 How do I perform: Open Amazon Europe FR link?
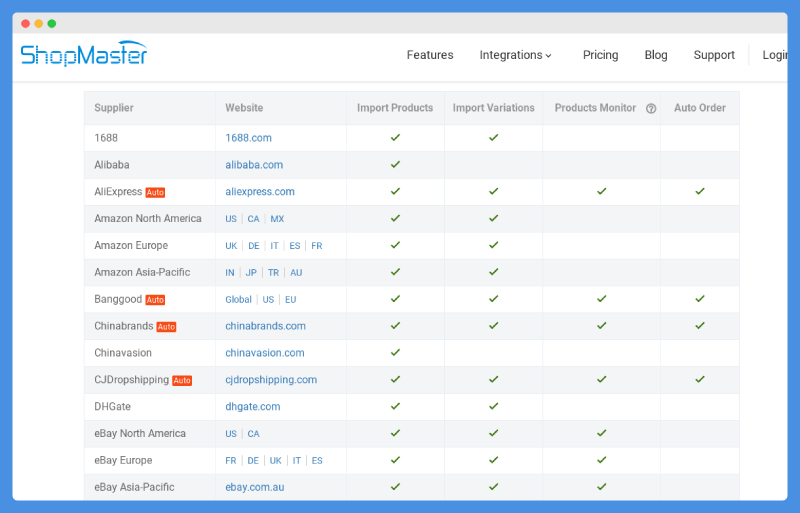click(x=316, y=246)
